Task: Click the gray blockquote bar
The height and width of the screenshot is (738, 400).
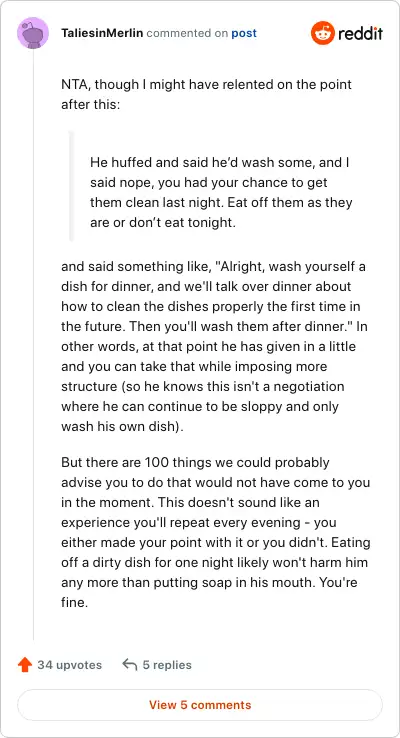Action: [71, 186]
